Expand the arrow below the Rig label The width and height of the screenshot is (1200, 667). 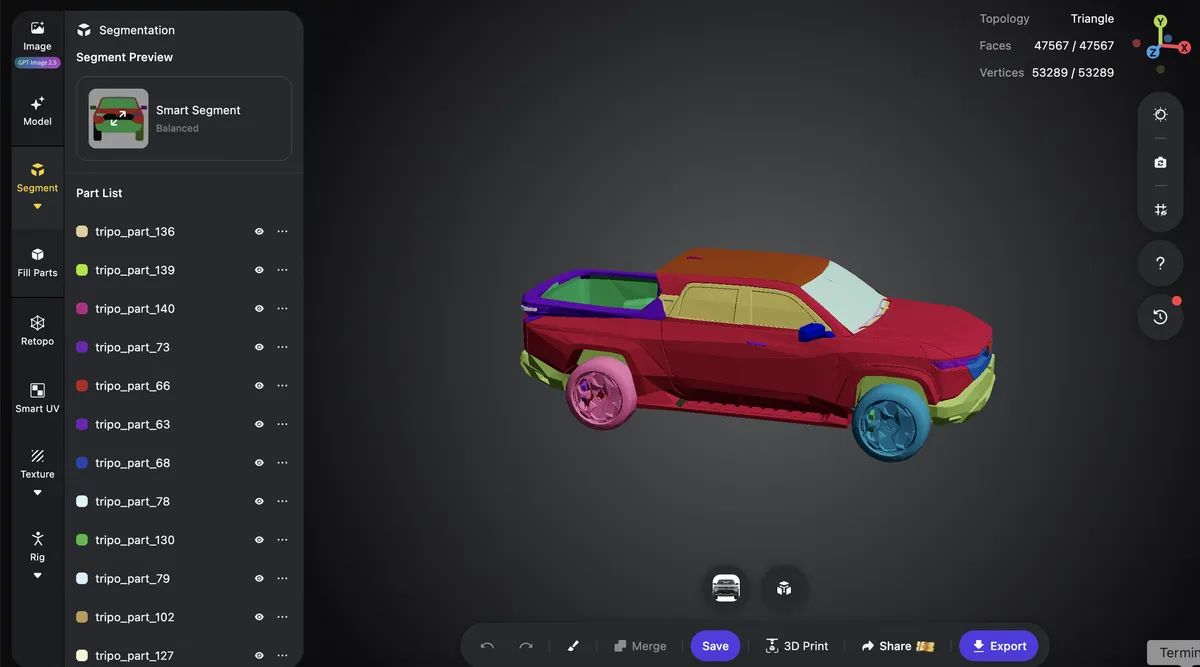(38, 575)
